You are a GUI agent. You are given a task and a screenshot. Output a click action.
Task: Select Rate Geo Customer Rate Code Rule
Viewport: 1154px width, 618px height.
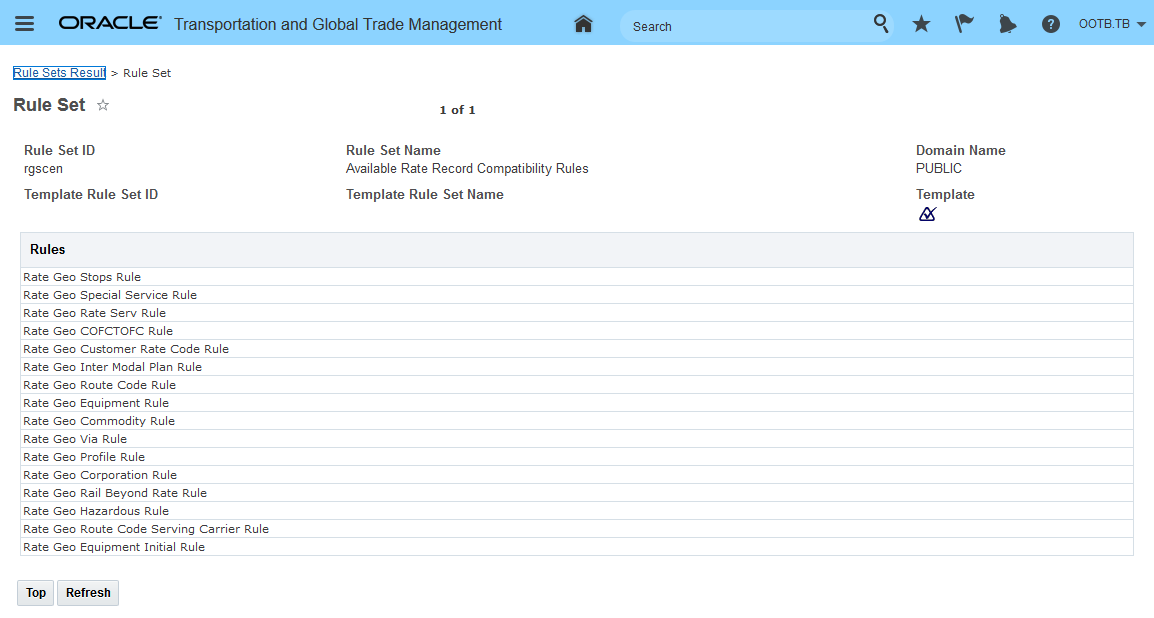[577, 349]
